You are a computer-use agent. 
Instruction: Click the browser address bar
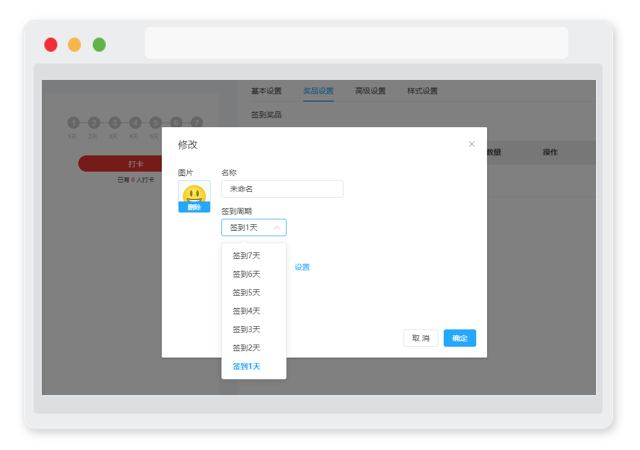click(356, 43)
